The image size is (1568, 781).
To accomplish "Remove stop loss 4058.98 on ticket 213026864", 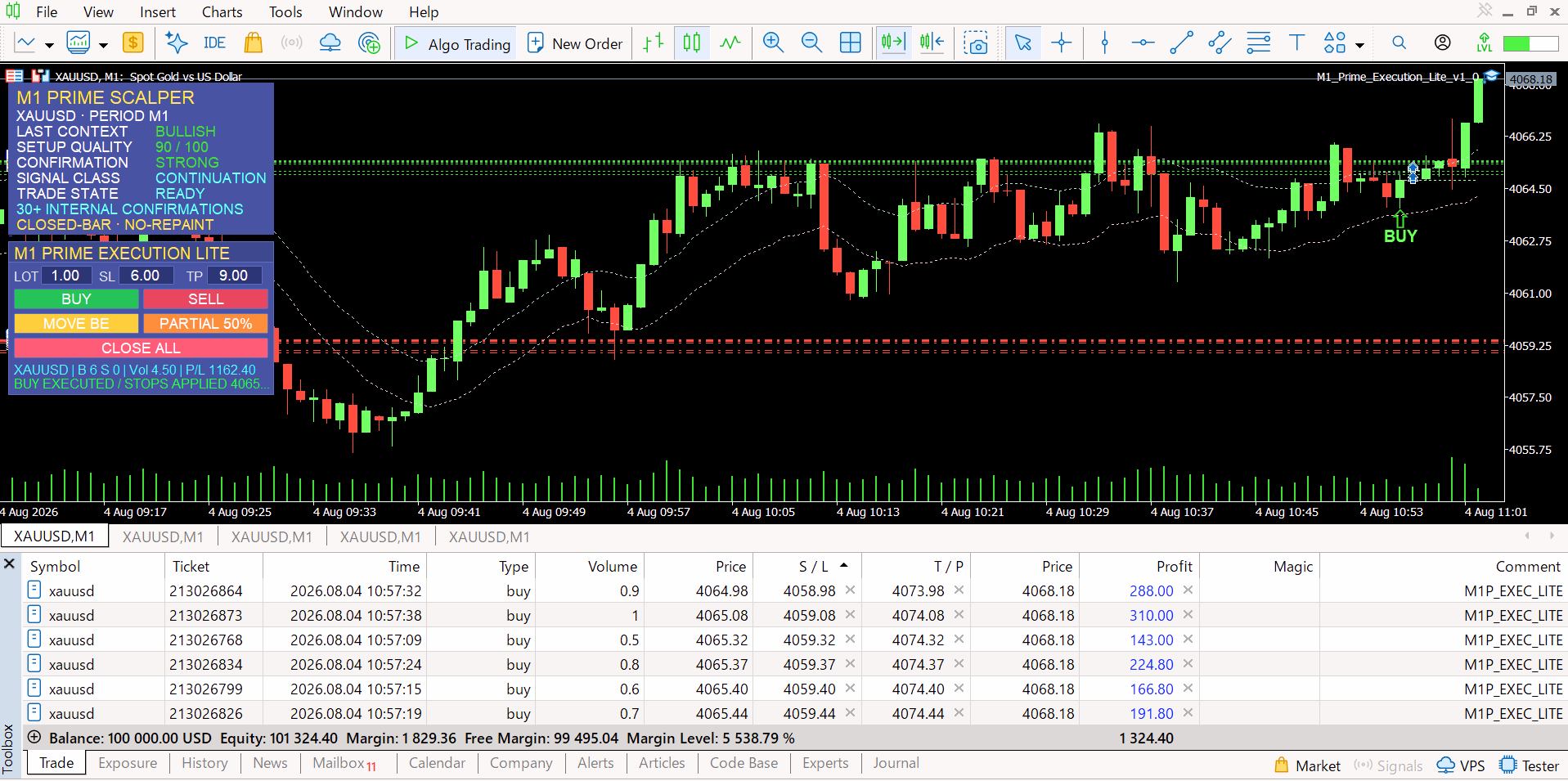I will 850,590.
